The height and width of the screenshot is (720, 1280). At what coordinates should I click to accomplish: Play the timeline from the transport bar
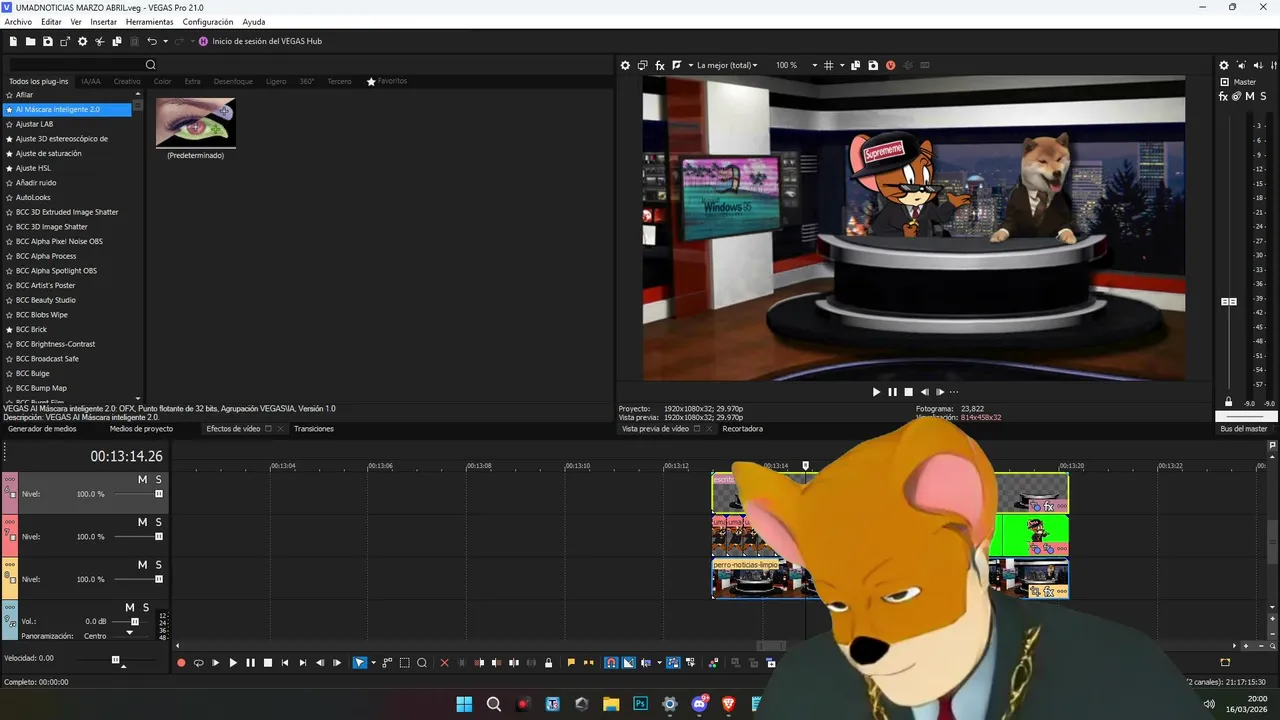[x=233, y=662]
